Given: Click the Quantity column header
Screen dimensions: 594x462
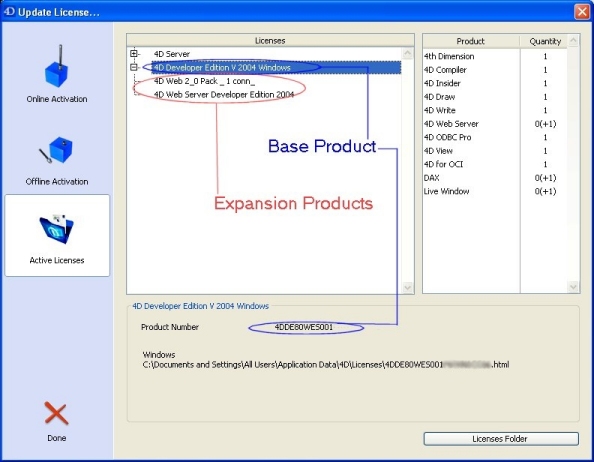Looking at the screenshot, I should [545, 41].
